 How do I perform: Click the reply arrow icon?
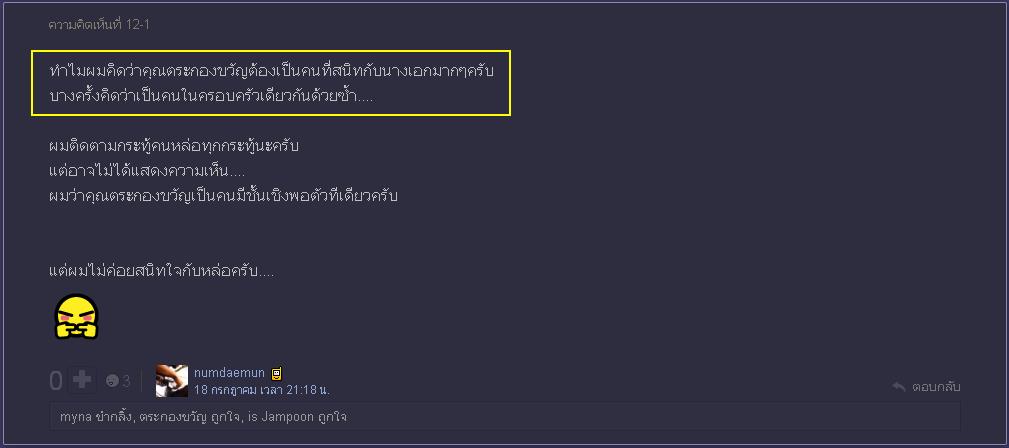[x=899, y=387]
